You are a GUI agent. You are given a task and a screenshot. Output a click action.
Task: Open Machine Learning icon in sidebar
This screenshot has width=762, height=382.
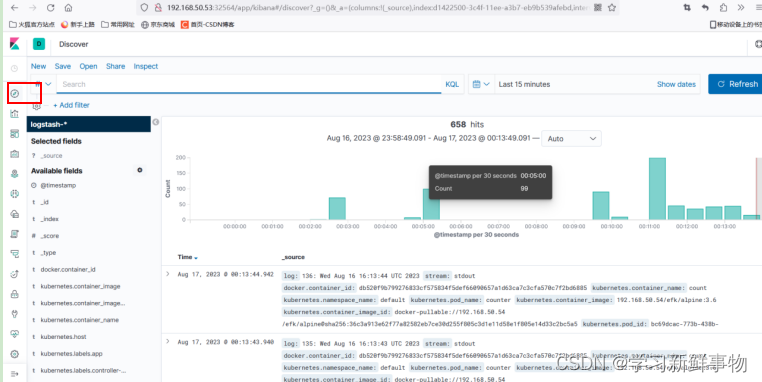pyautogui.click(x=15, y=193)
